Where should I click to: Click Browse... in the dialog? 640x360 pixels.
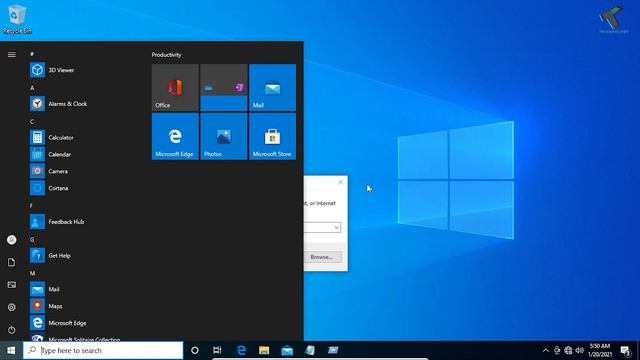[322, 257]
